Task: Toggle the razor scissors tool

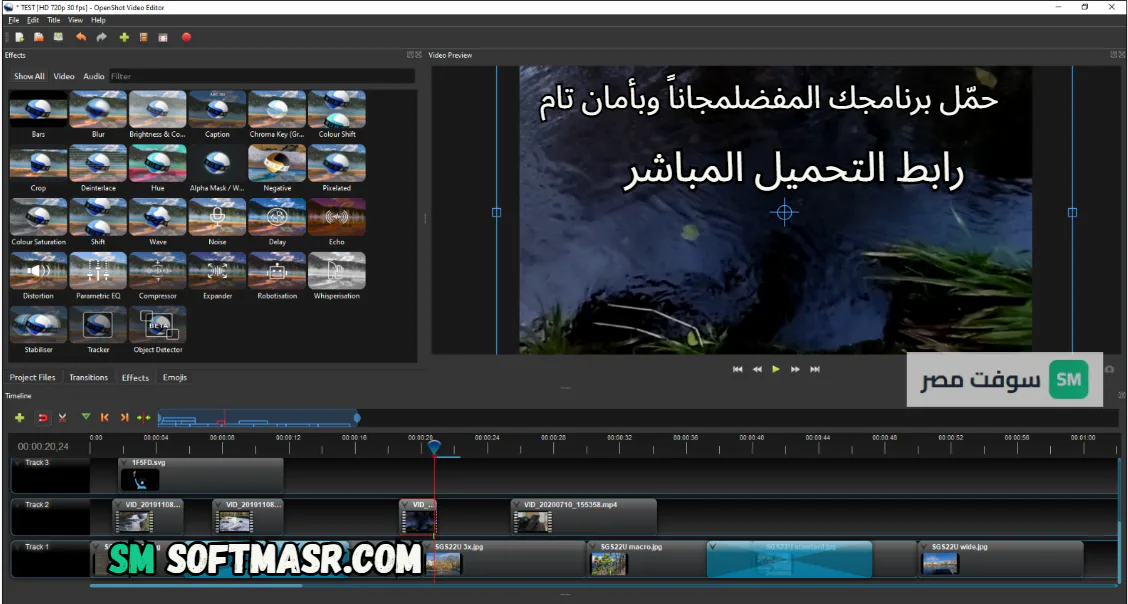Action: 63,417
